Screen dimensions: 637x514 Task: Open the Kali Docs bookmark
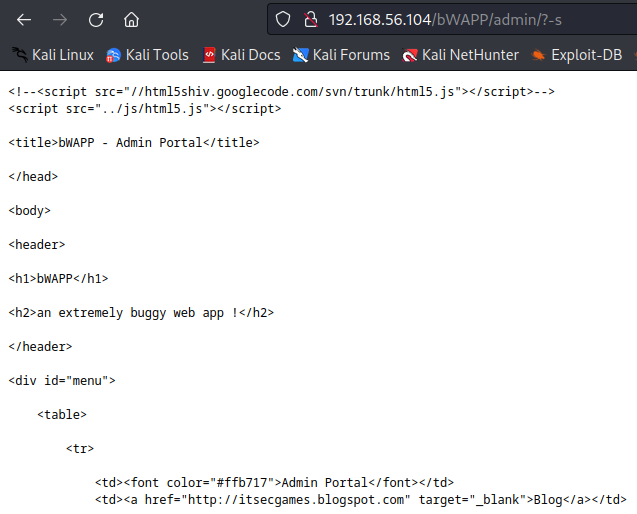click(x=242, y=55)
